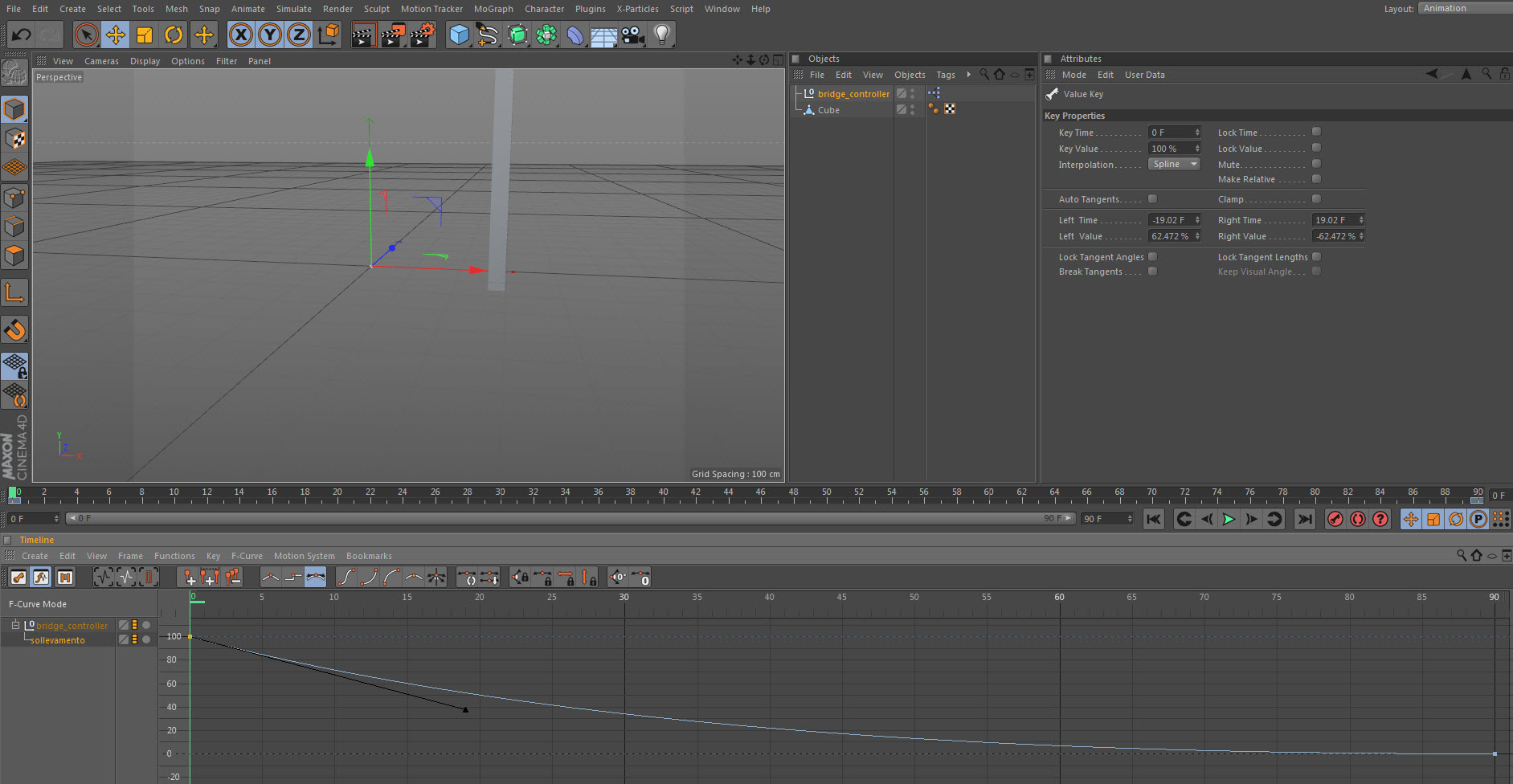The height and width of the screenshot is (784, 1513).
Task: Toggle the Break Tangents checkbox
Action: pos(1152,272)
